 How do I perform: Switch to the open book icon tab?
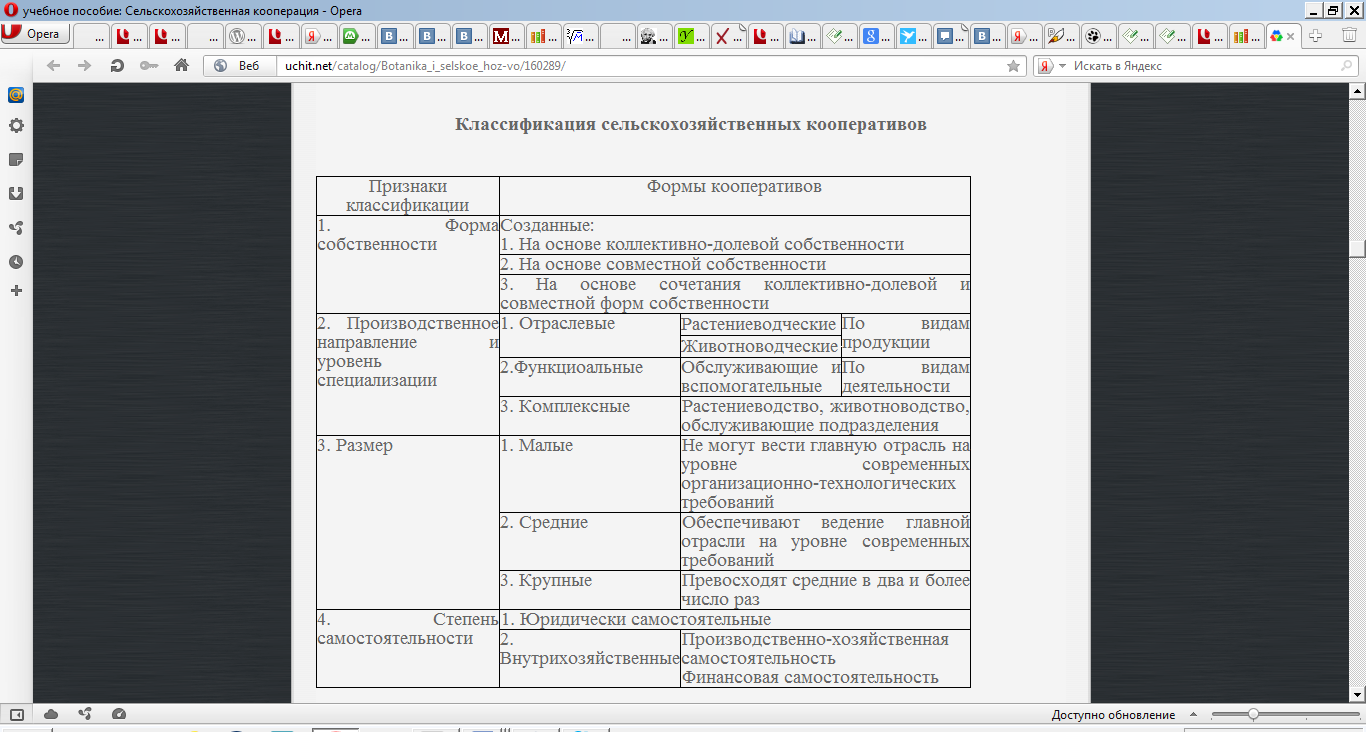[805, 36]
